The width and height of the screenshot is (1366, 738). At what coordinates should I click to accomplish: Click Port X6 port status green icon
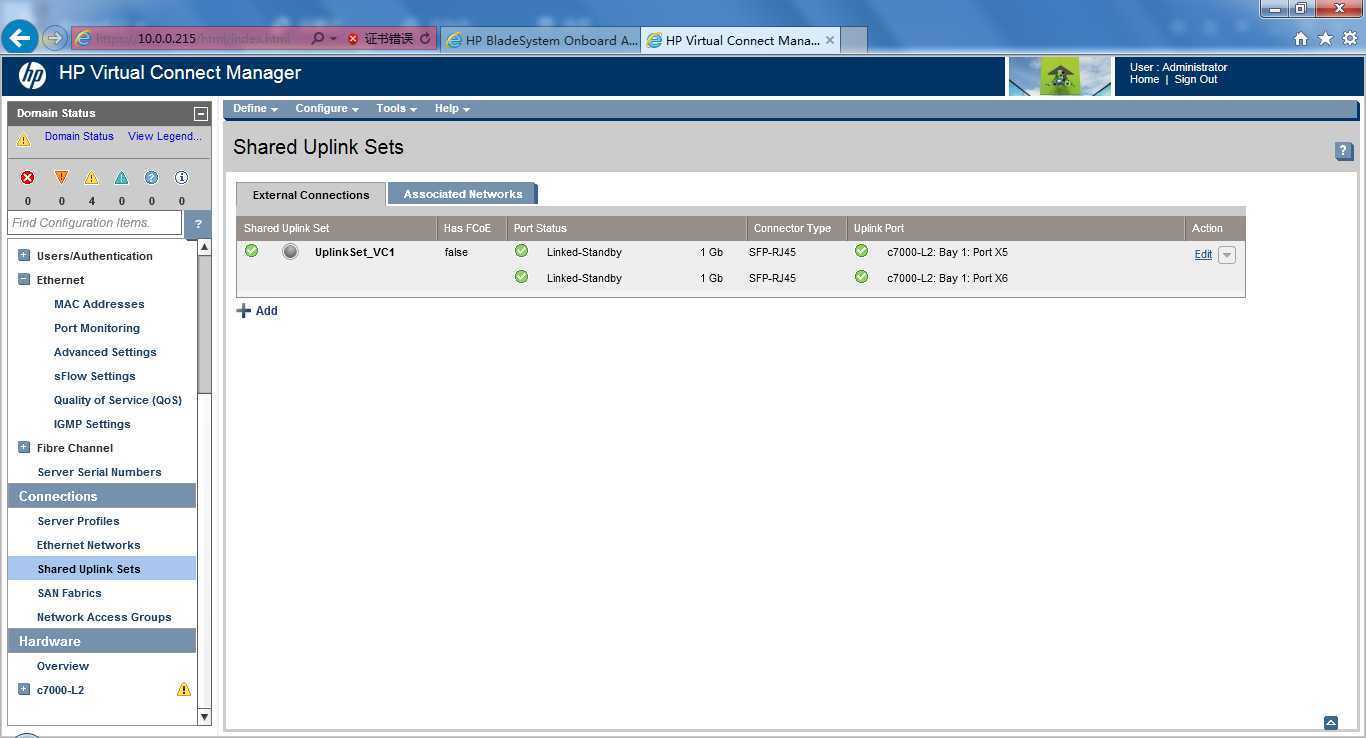point(521,277)
